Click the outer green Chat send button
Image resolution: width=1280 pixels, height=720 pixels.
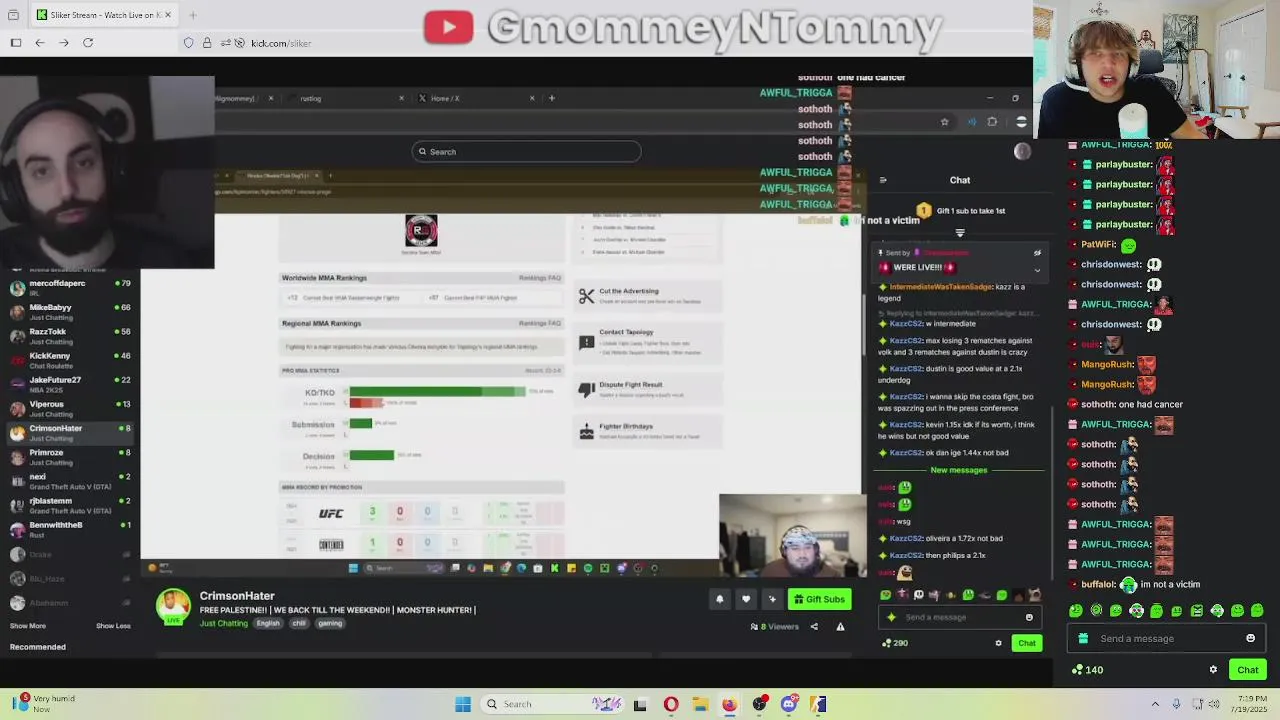coord(1248,670)
